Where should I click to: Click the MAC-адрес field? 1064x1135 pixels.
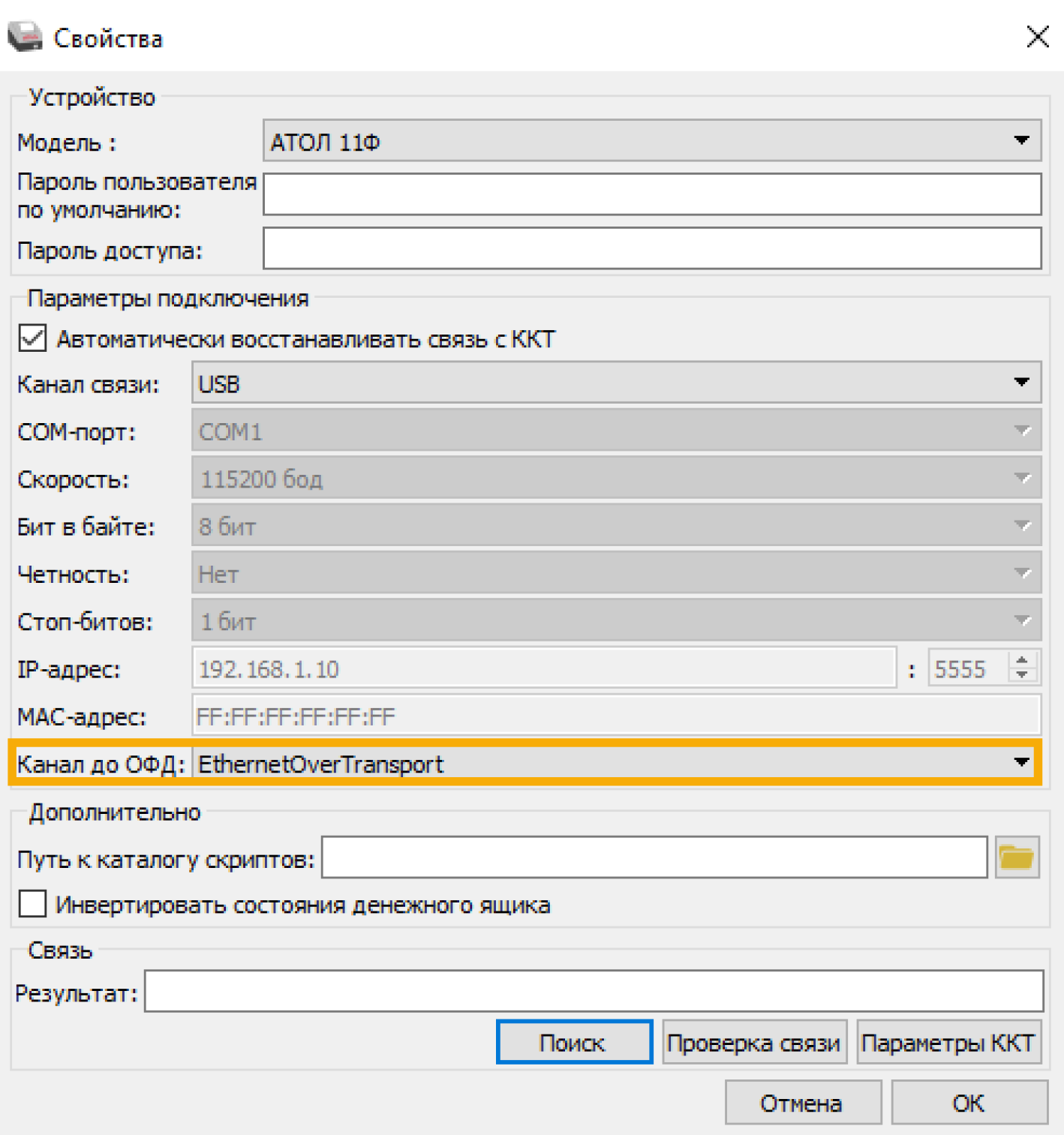pos(616,715)
